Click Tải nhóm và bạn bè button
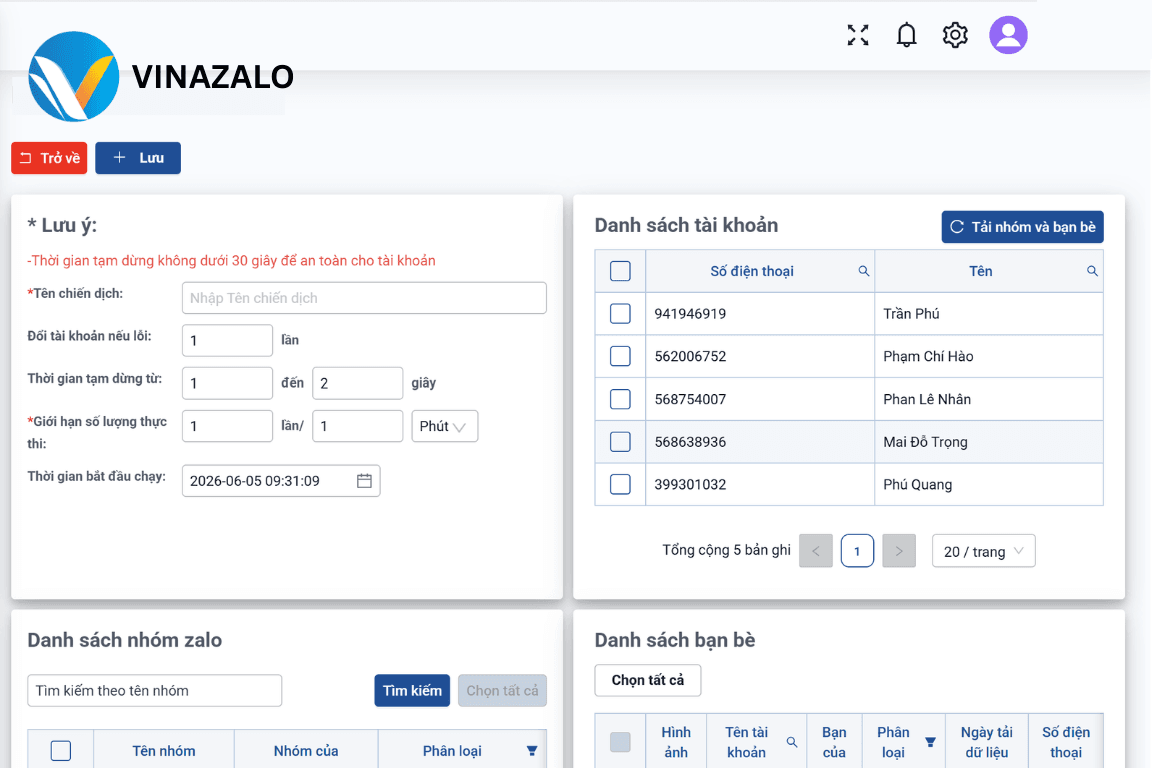 [1022, 227]
